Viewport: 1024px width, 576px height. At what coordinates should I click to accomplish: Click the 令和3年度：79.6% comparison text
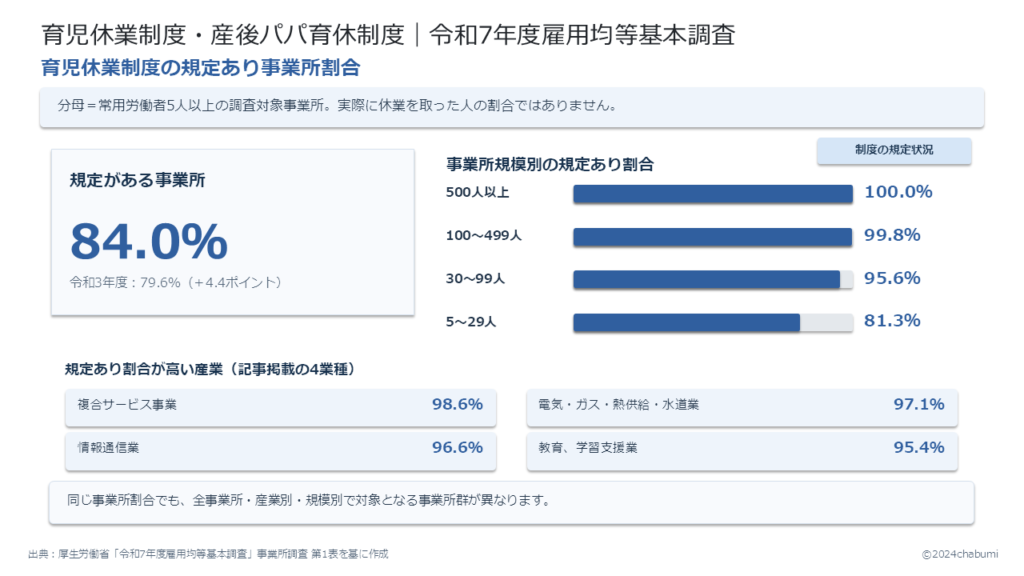(176, 282)
